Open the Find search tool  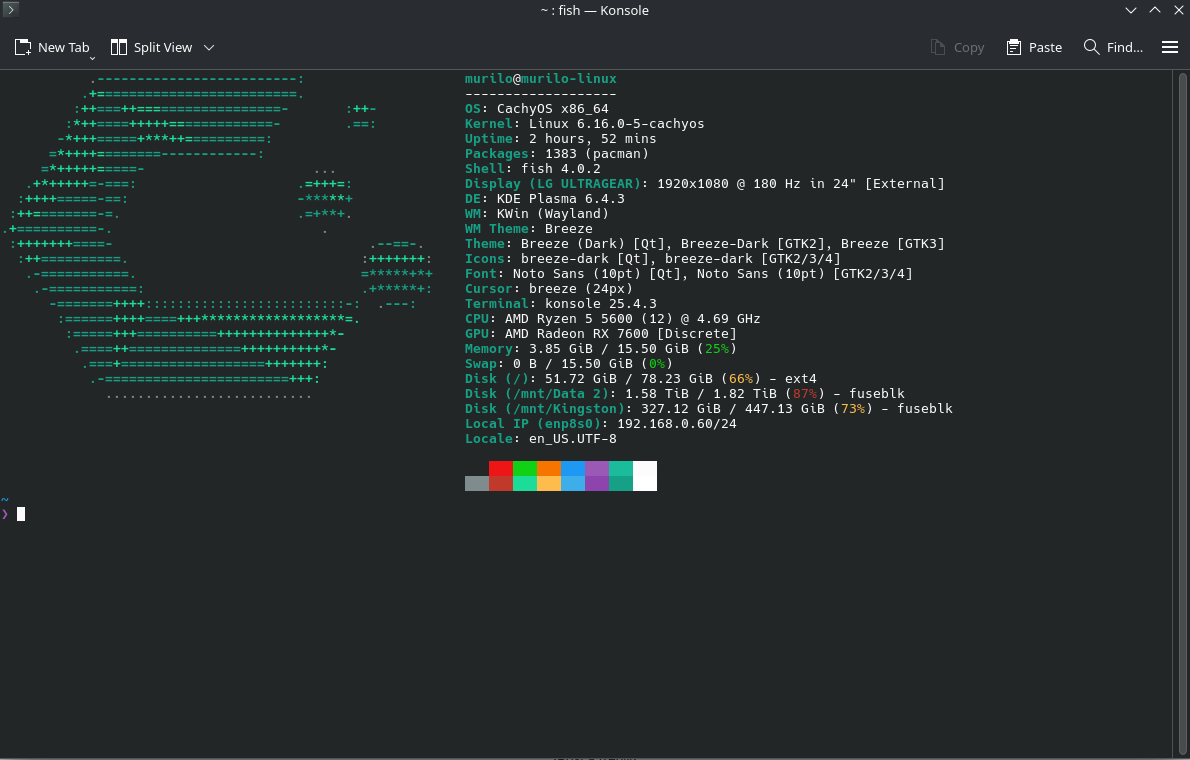[x=1113, y=47]
